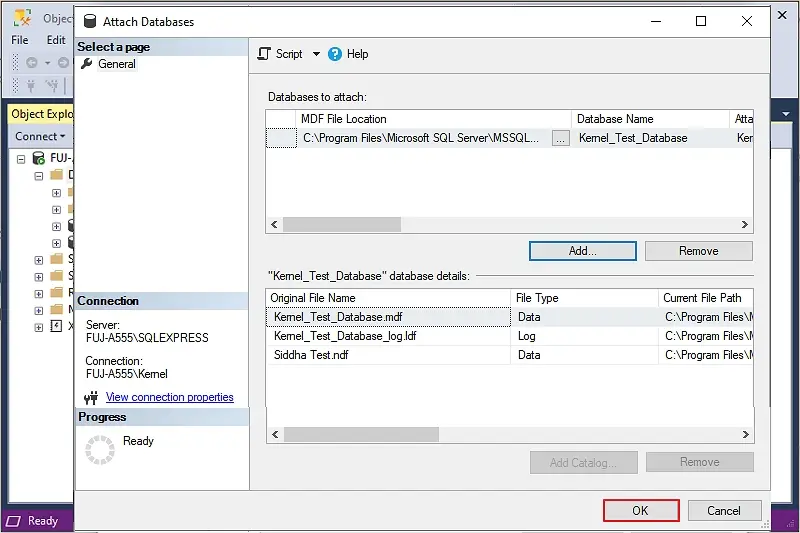Confirm with the OK button
Image resolution: width=800 pixels, height=533 pixels.
(641, 511)
